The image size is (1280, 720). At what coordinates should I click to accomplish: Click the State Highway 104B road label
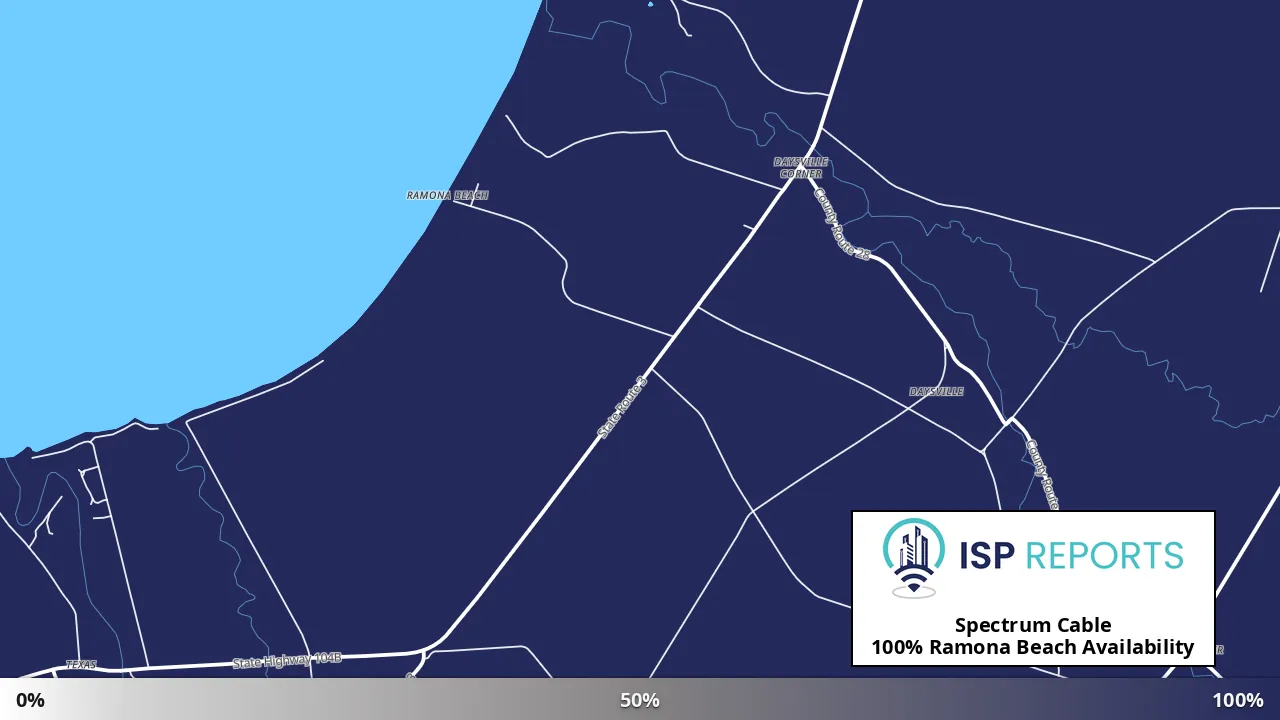click(287, 661)
